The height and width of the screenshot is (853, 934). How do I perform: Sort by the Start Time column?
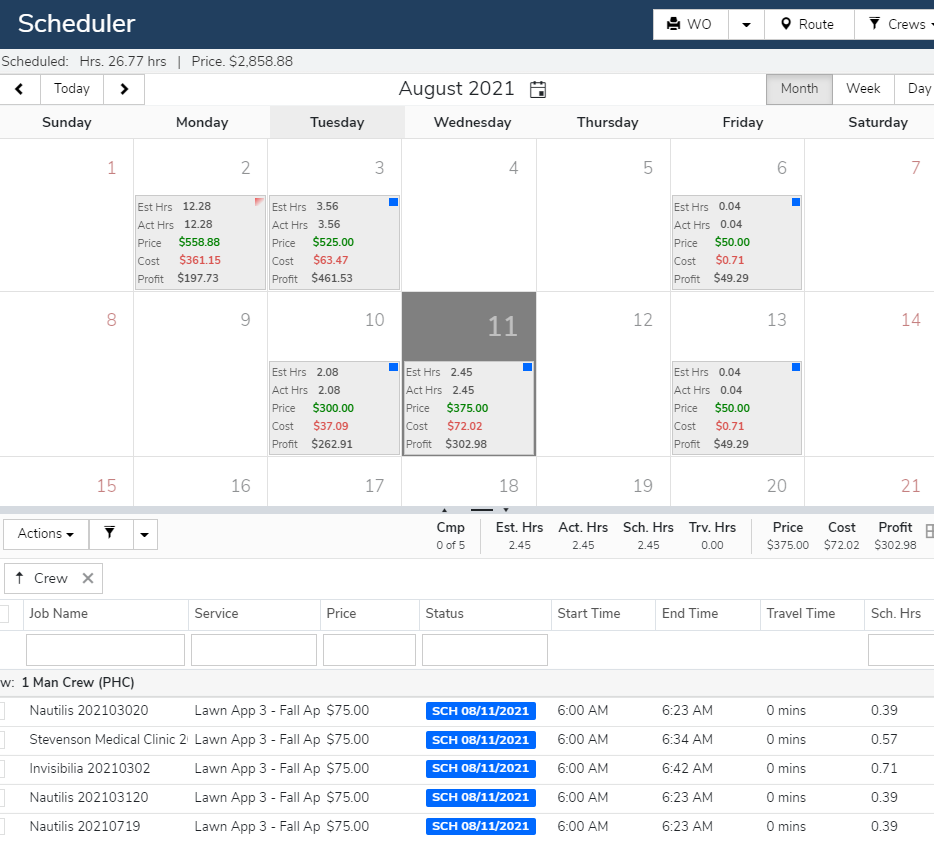[x=589, y=614]
